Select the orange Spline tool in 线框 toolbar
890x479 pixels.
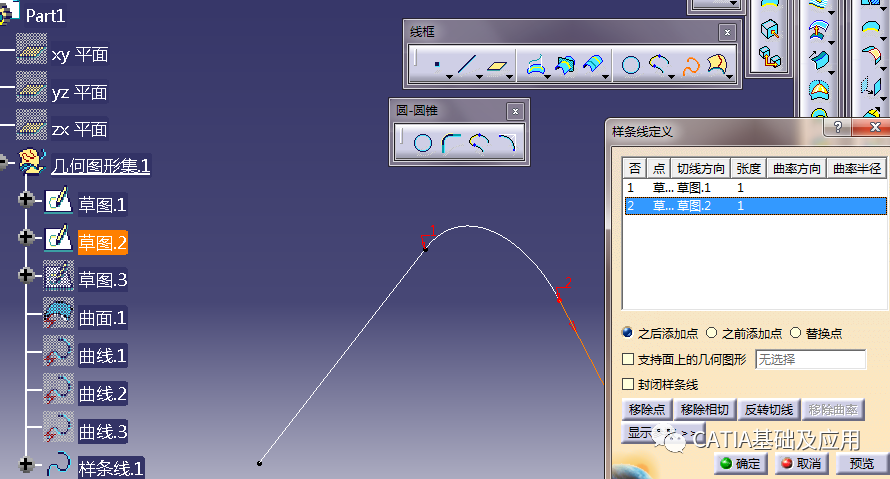click(x=690, y=66)
